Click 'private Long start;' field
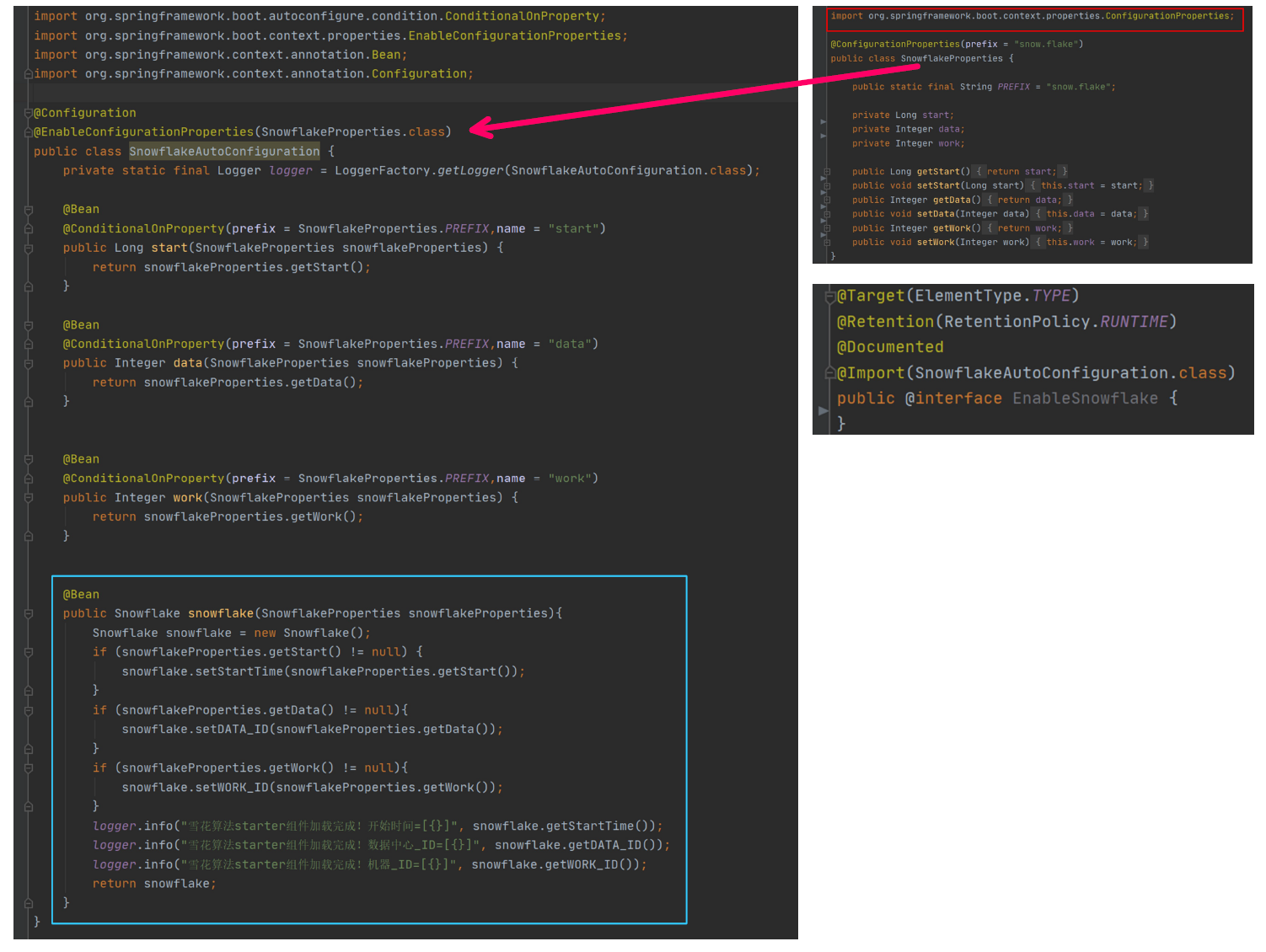1266x952 pixels. (903, 115)
